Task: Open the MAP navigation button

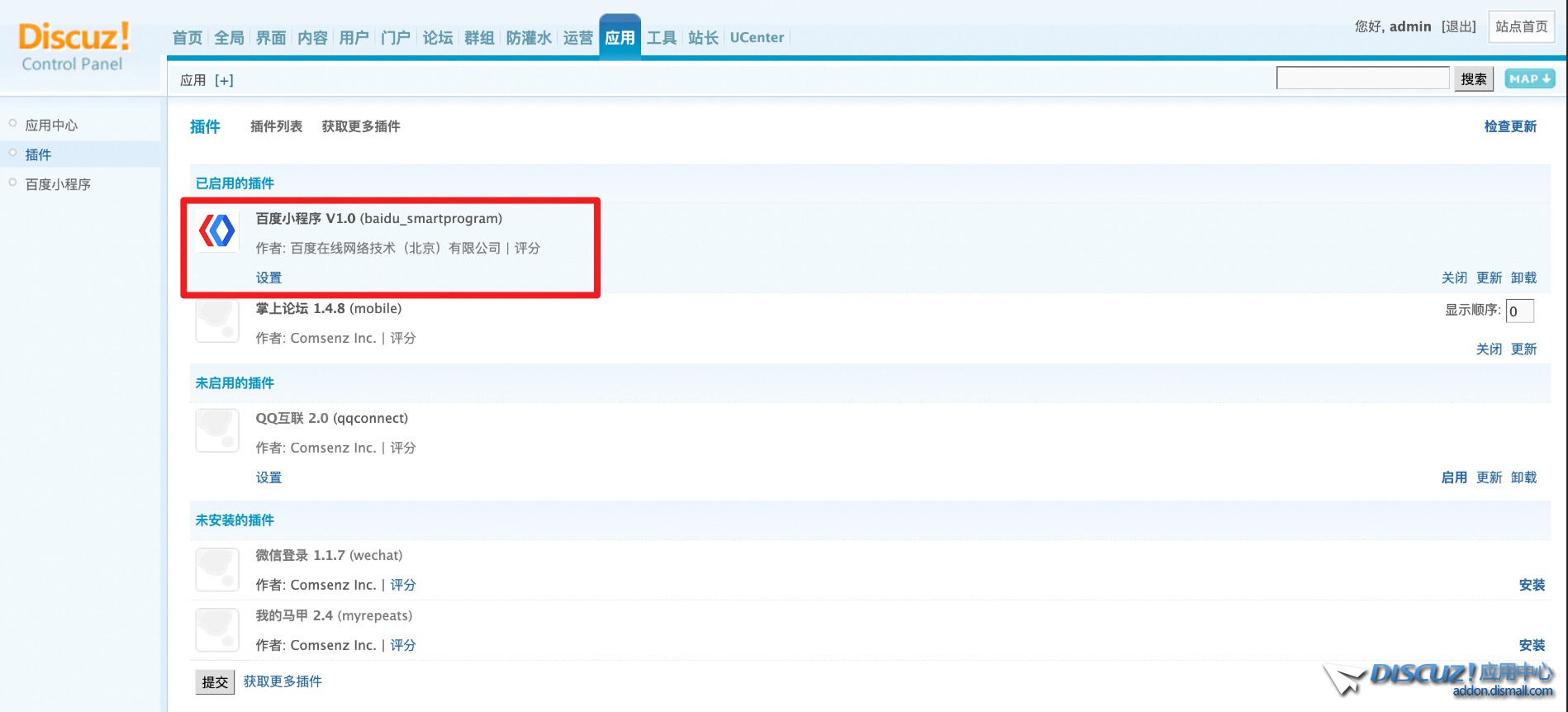Action: pos(1529,78)
